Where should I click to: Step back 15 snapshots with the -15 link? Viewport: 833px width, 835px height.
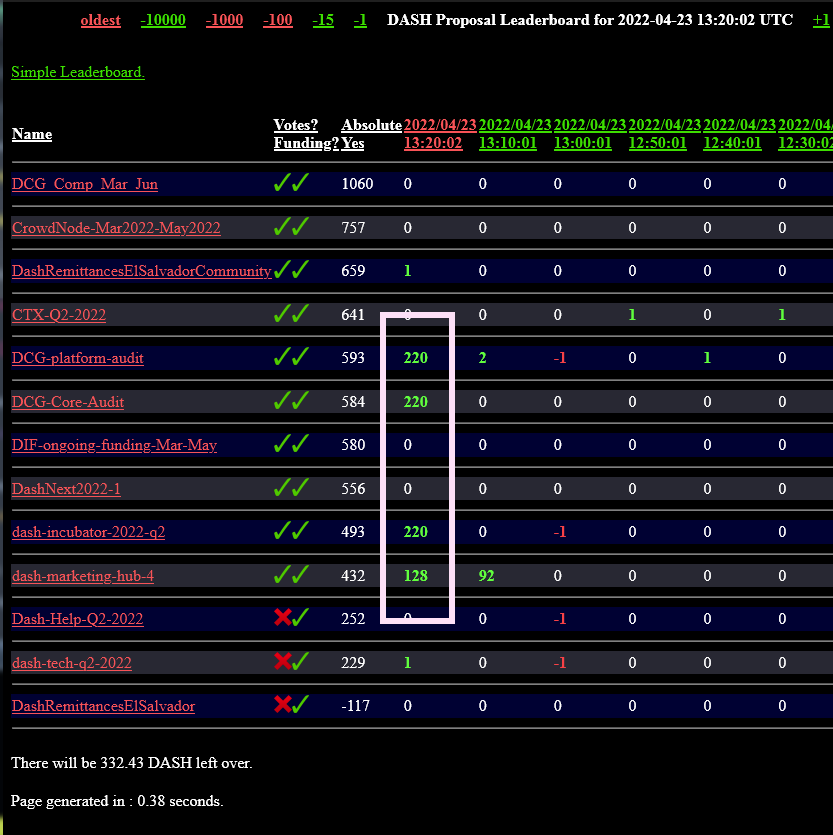pos(323,20)
